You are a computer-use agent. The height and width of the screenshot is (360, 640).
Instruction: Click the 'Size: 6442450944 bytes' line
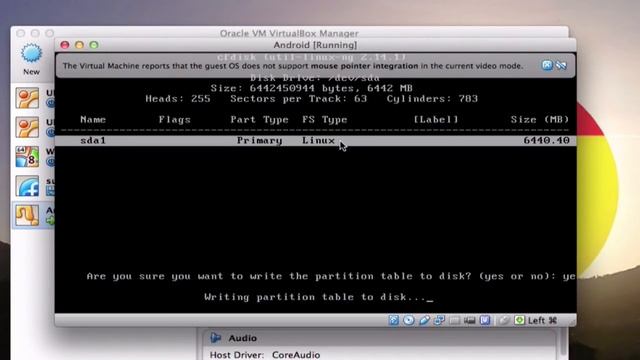click(311, 88)
